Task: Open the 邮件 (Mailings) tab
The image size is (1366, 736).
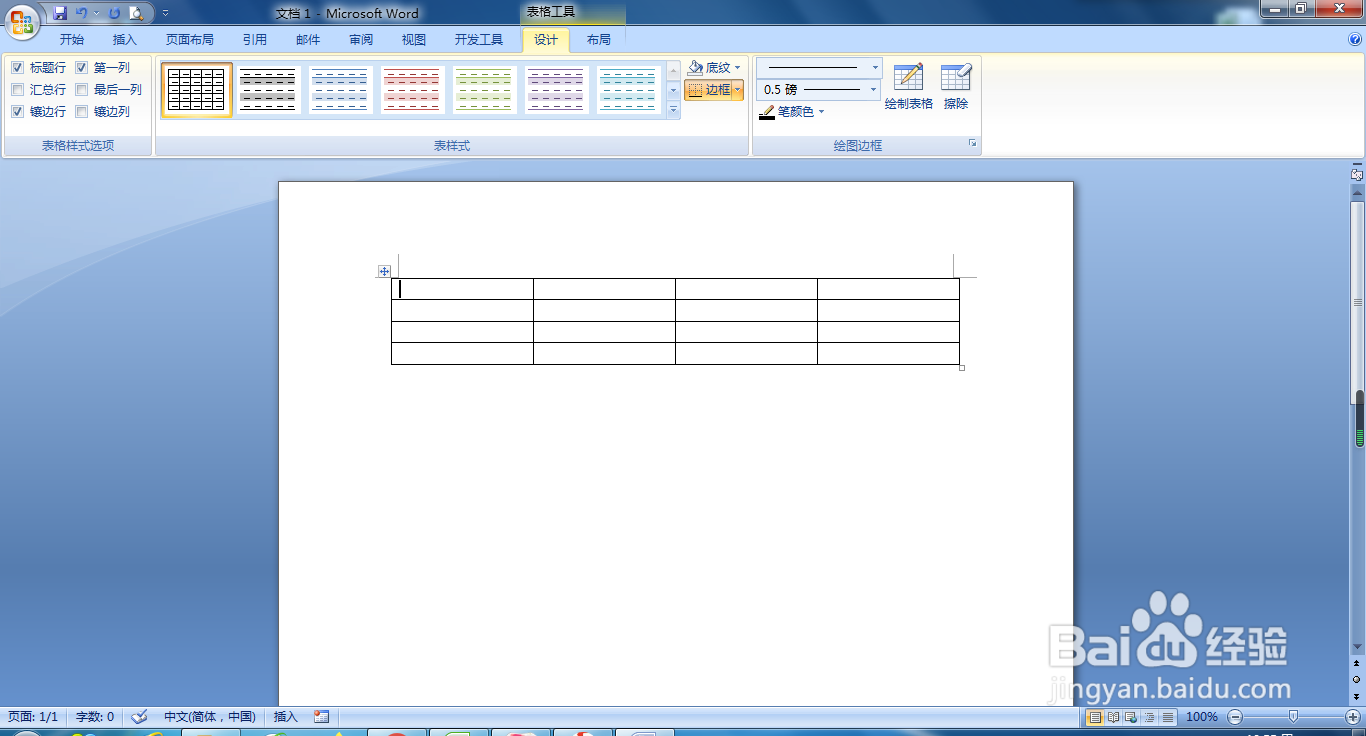Action: (x=308, y=40)
